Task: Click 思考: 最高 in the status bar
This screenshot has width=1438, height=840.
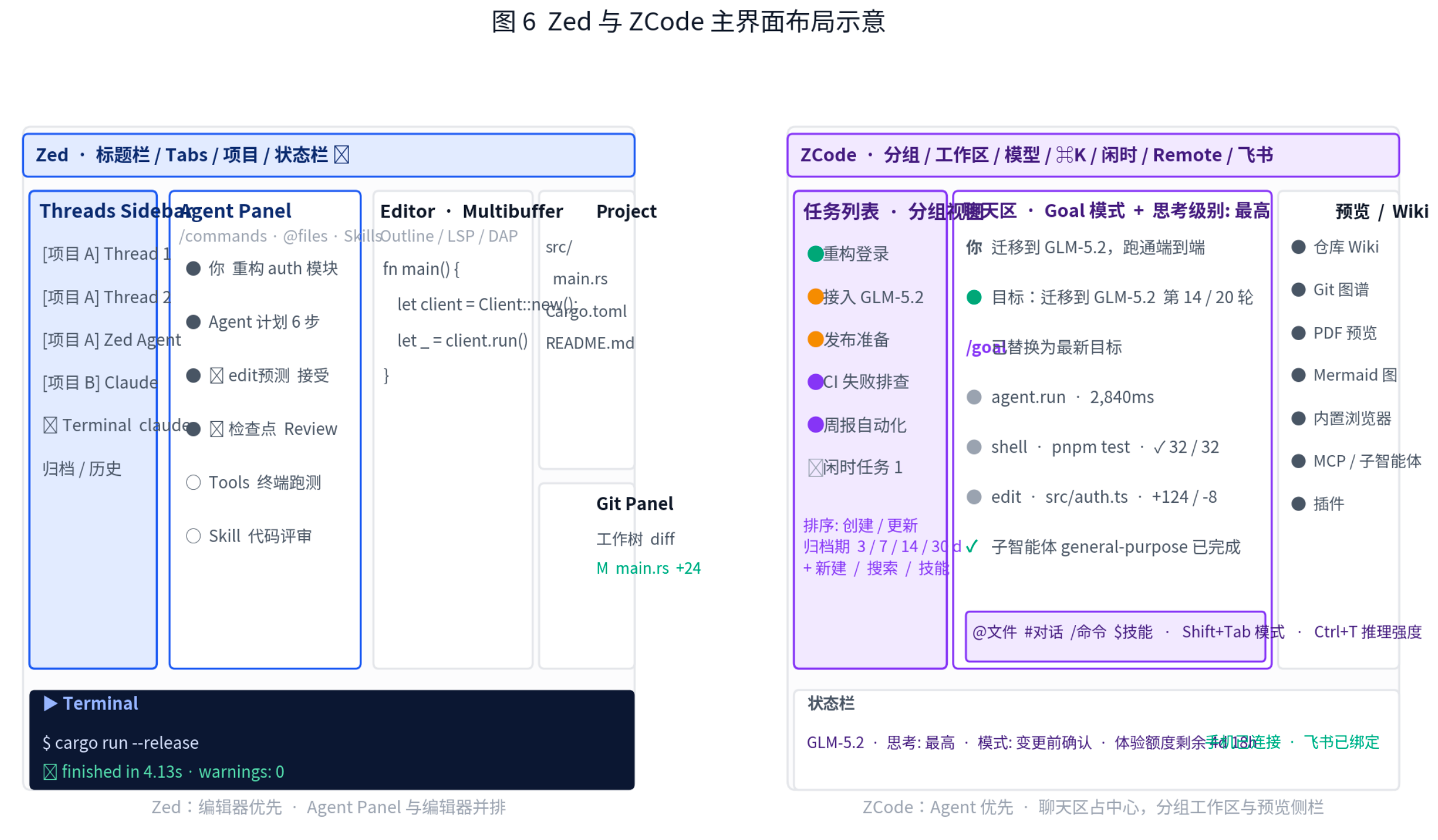Action: point(920,742)
